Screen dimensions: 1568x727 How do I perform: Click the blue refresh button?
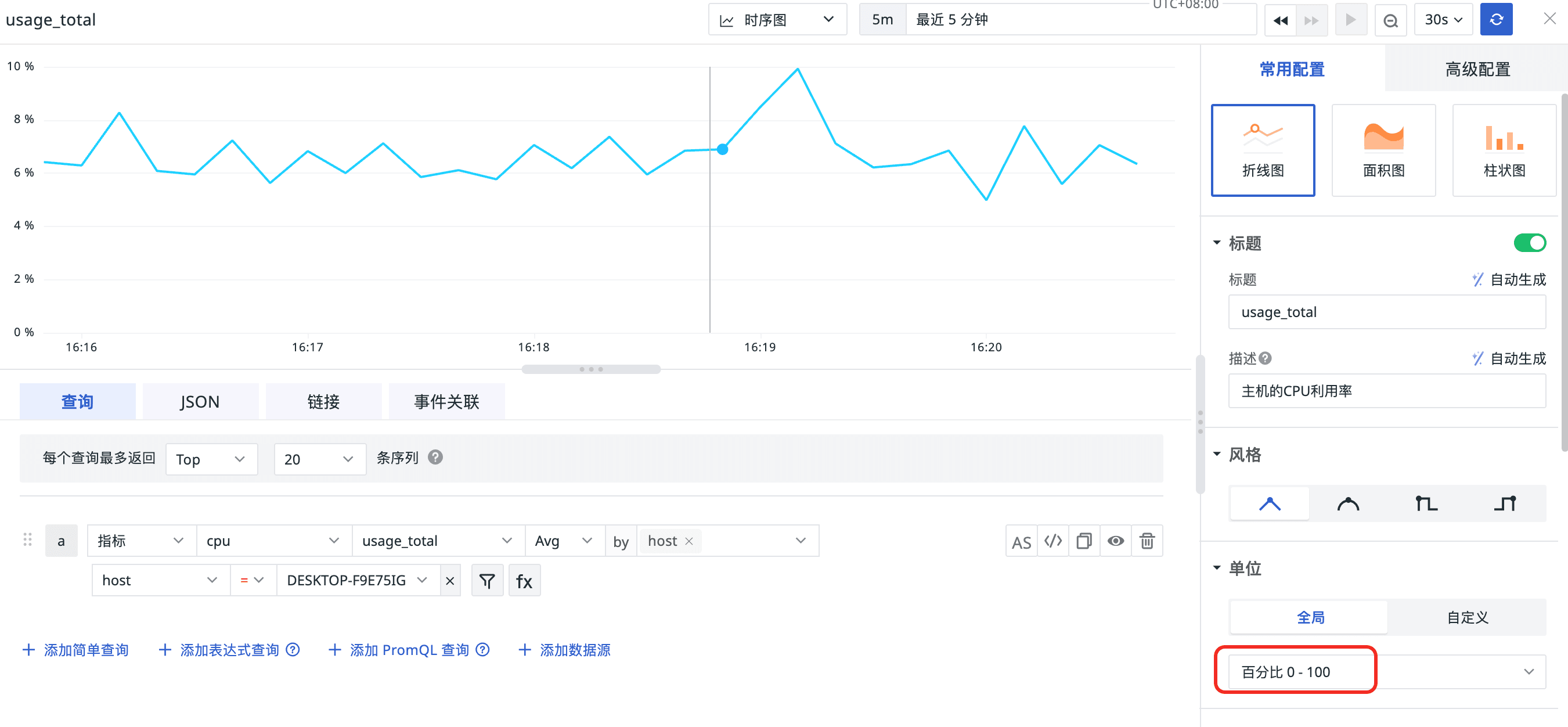coord(1495,20)
